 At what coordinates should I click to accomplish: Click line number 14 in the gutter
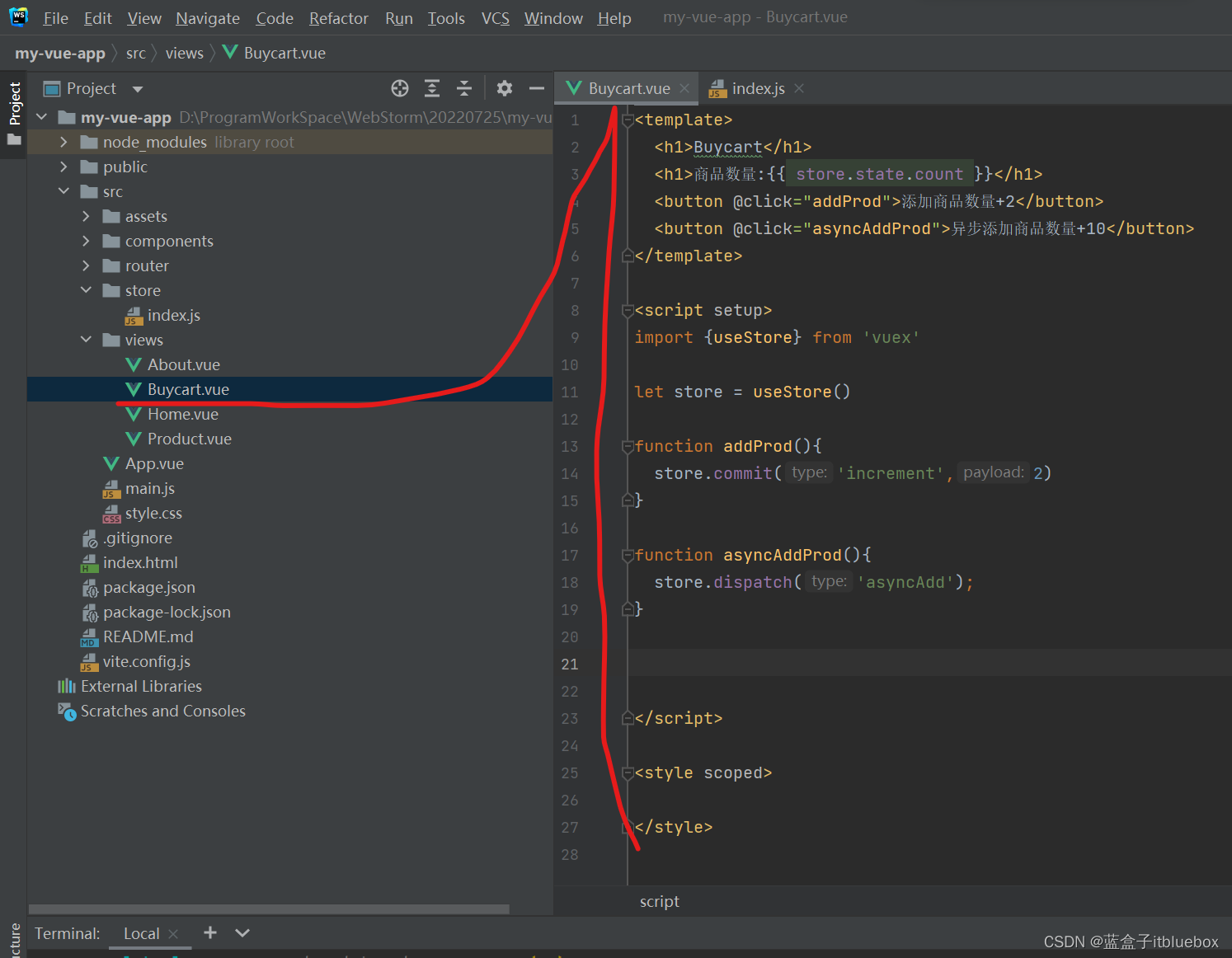click(570, 474)
